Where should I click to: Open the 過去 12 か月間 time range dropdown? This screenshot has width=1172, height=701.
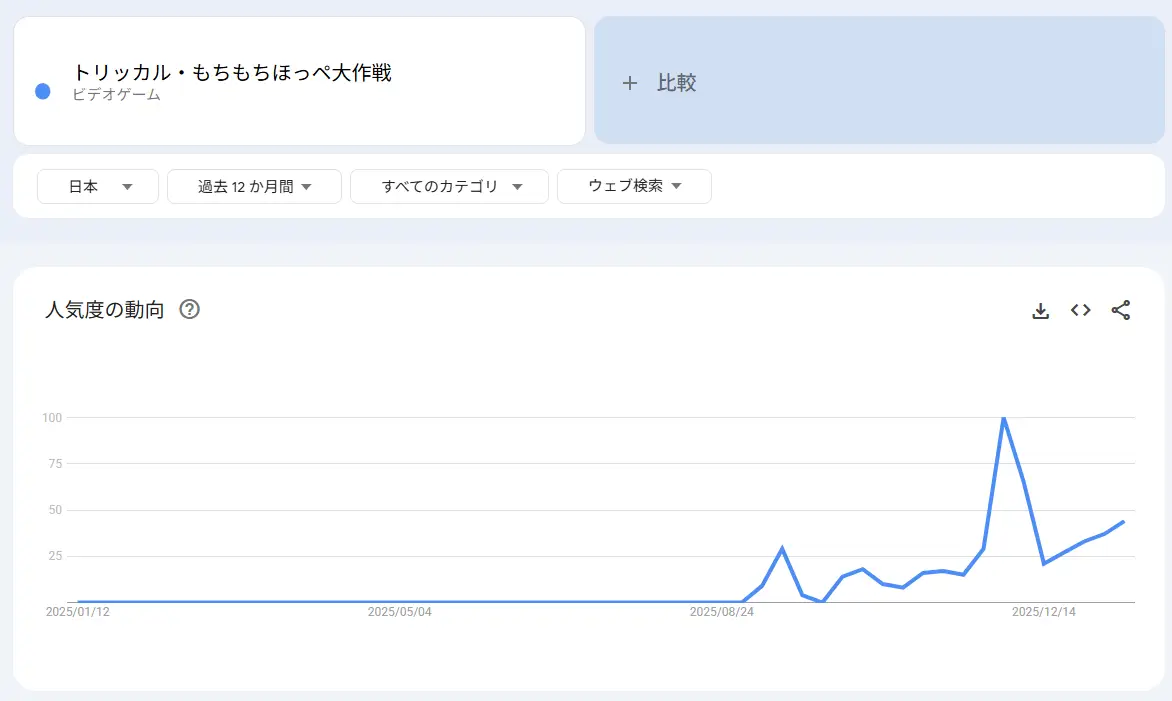254,186
